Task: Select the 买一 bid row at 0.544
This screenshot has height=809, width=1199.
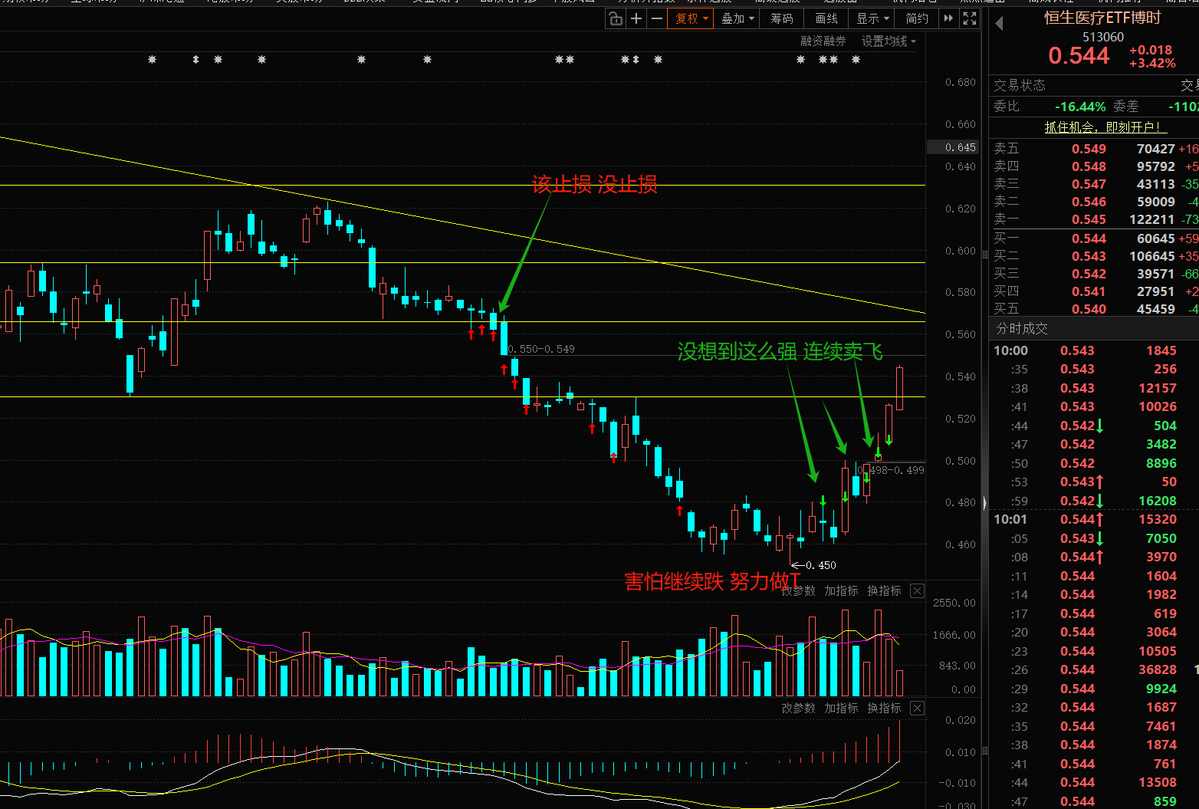Action: (1094, 238)
